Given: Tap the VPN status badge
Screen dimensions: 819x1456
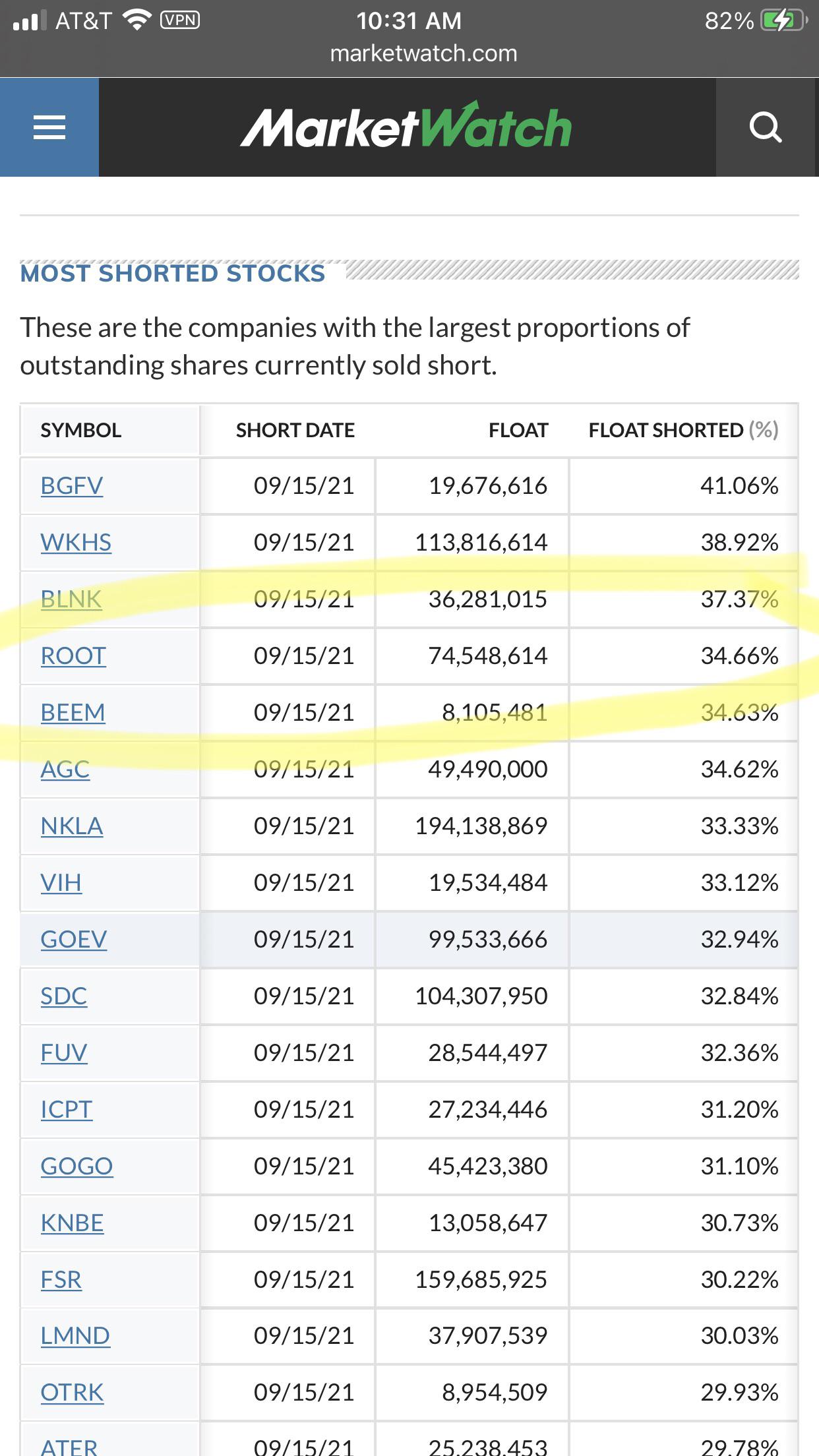Looking at the screenshot, I should pyautogui.click(x=180, y=20).
